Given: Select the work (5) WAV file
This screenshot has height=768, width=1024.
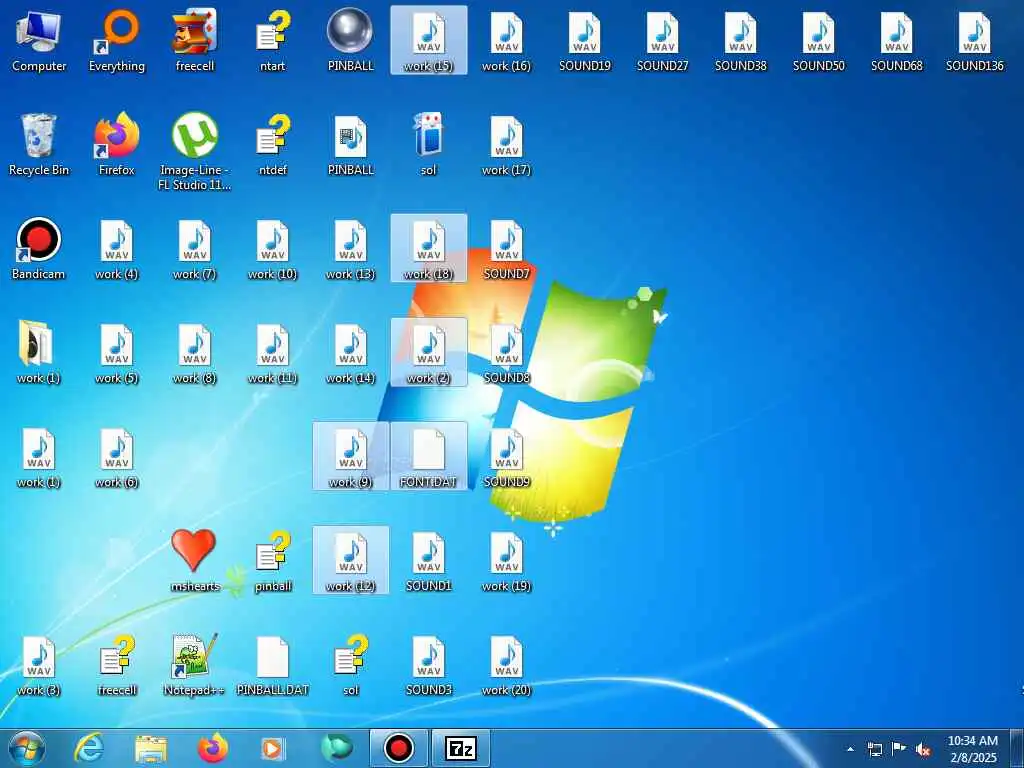Looking at the screenshot, I should tap(117, 353).
